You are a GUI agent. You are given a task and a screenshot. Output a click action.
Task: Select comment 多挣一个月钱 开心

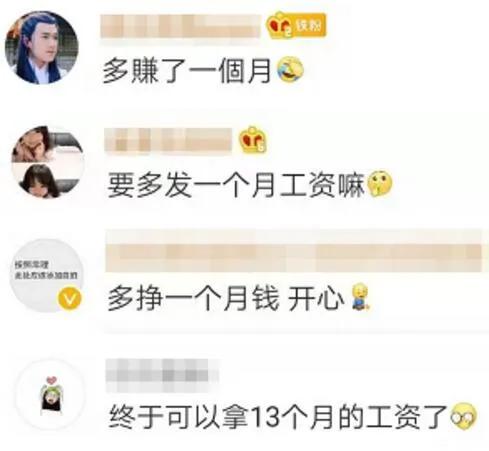click(x=226, y=298)
